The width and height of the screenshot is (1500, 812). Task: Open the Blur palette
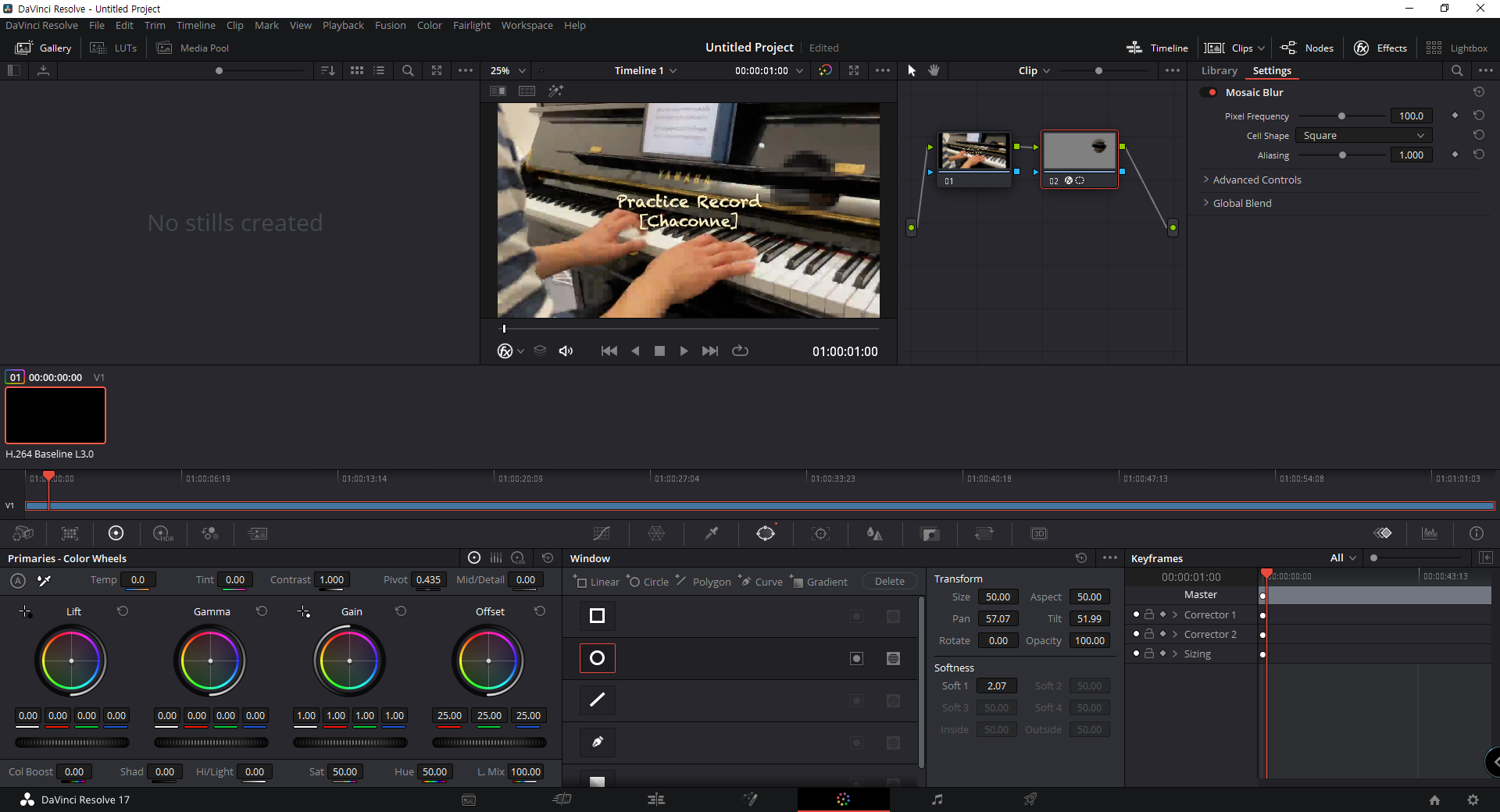[875, 533]
